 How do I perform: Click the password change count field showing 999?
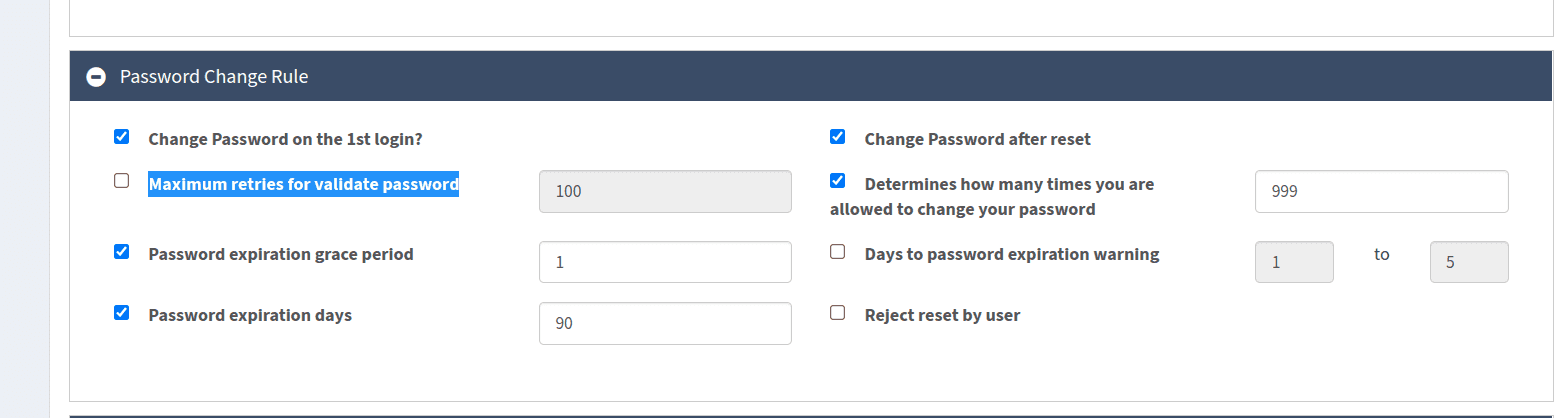[x=1381, y=191]
